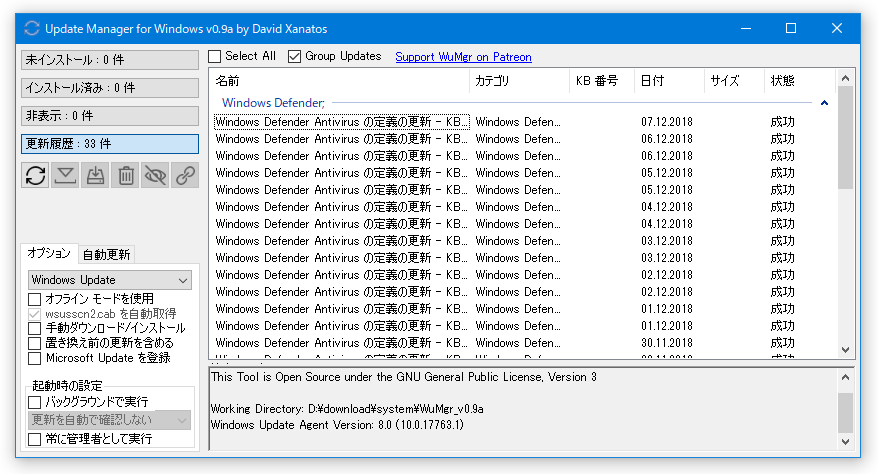The image size is (878, 474).
Task: Click the download updates icon
Action: click(66, 175)
